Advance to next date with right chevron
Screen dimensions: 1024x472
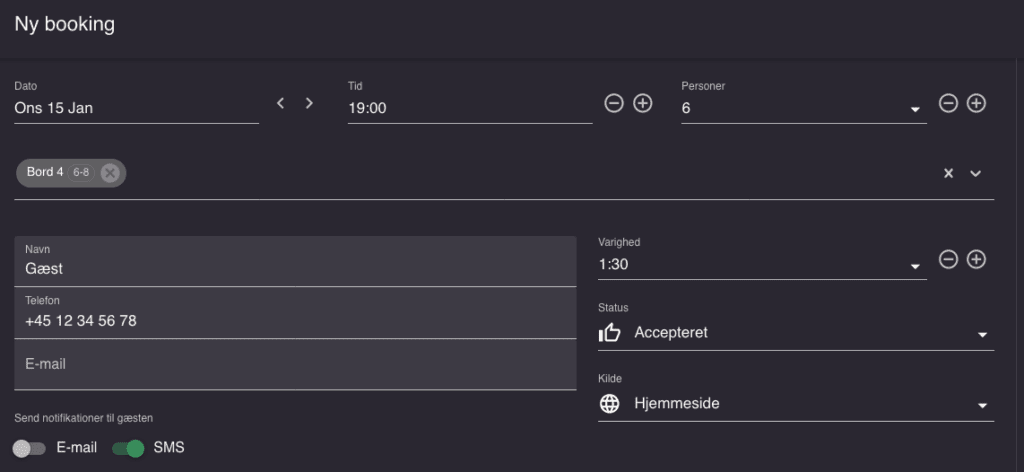[310, 103]
